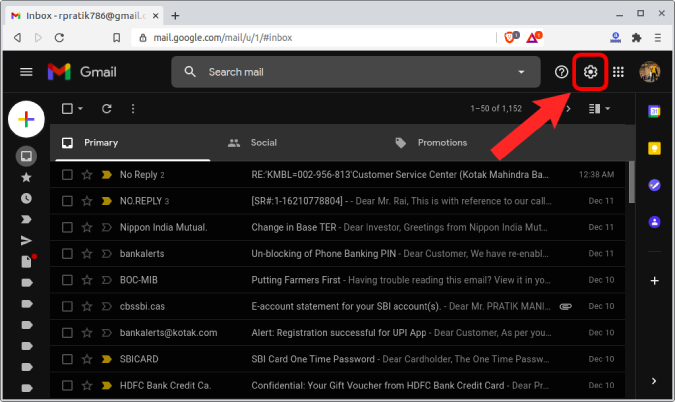Open split pane mode dropdown arrow
The width and height of the screenshot is (675, 402).
pos(607,109)
